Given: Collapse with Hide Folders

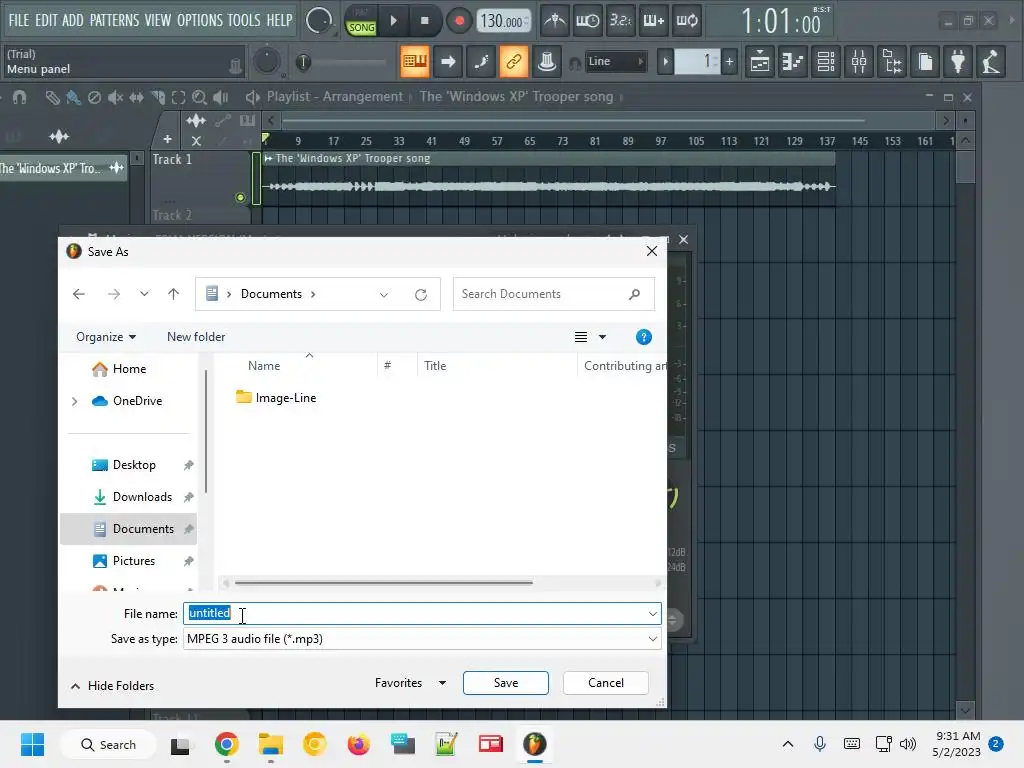Looking at the screenshot, I should pos(112,686).
